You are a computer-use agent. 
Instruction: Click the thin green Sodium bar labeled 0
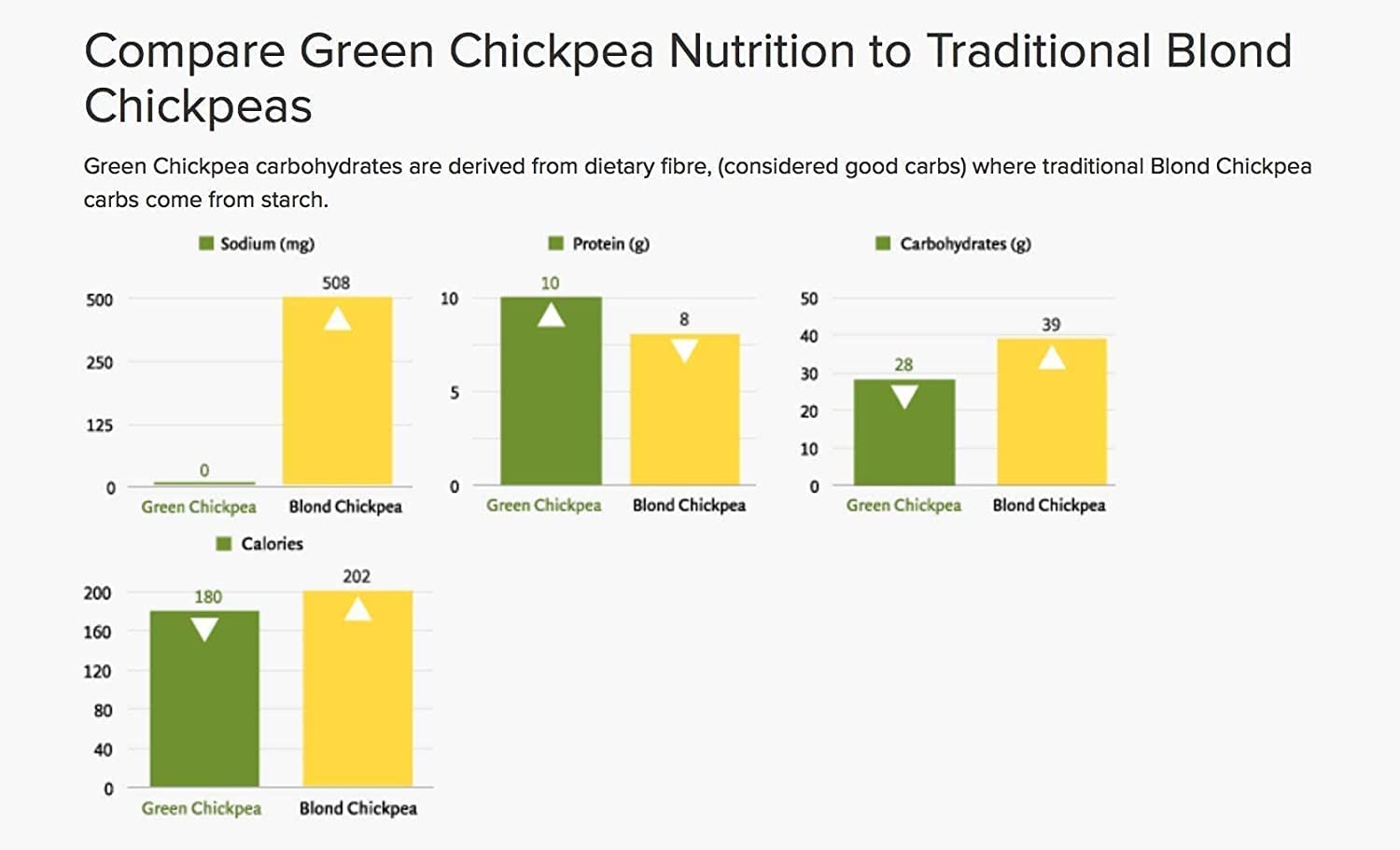(x=204, y=483)
